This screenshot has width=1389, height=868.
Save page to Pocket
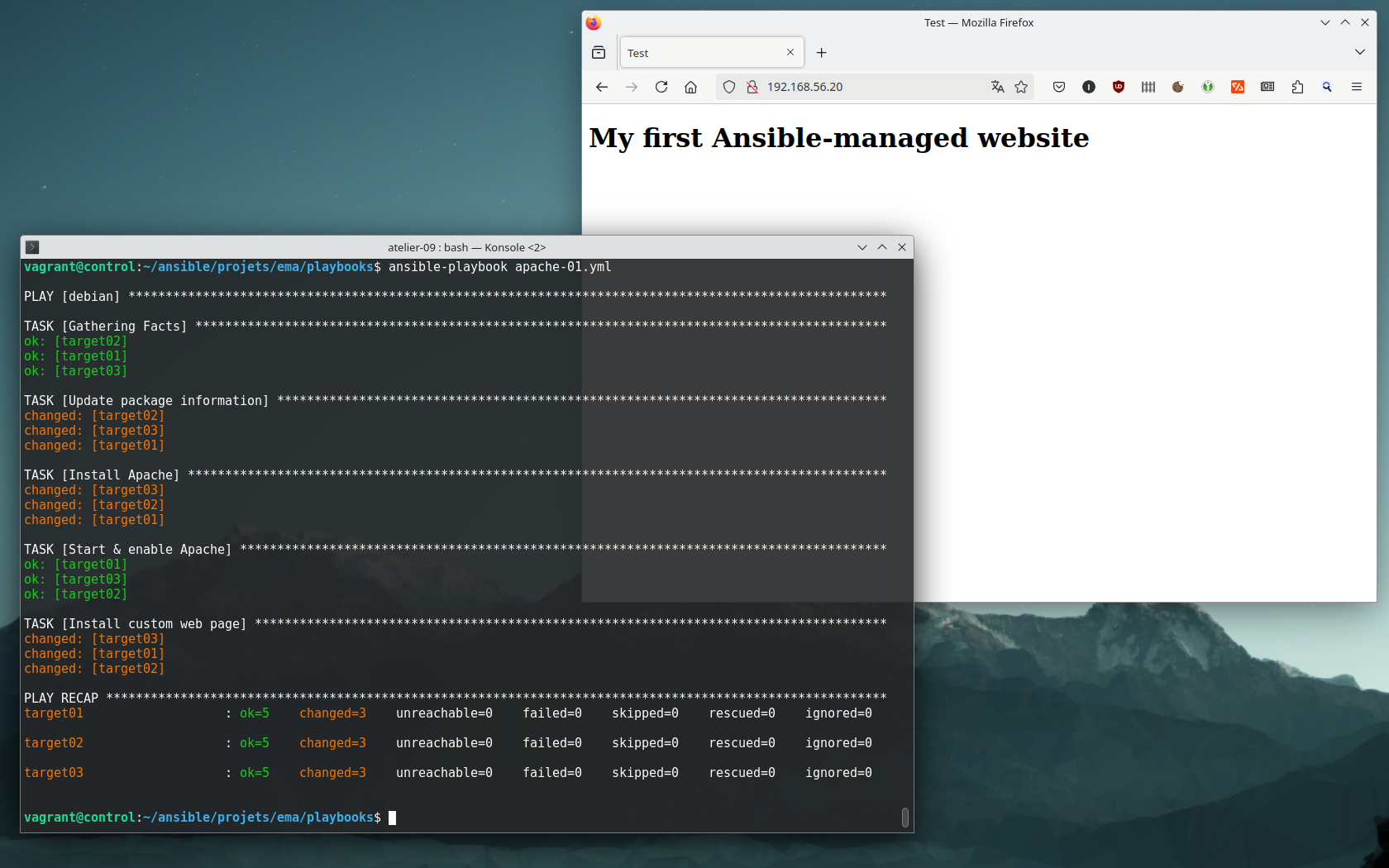coord(1059,87)
